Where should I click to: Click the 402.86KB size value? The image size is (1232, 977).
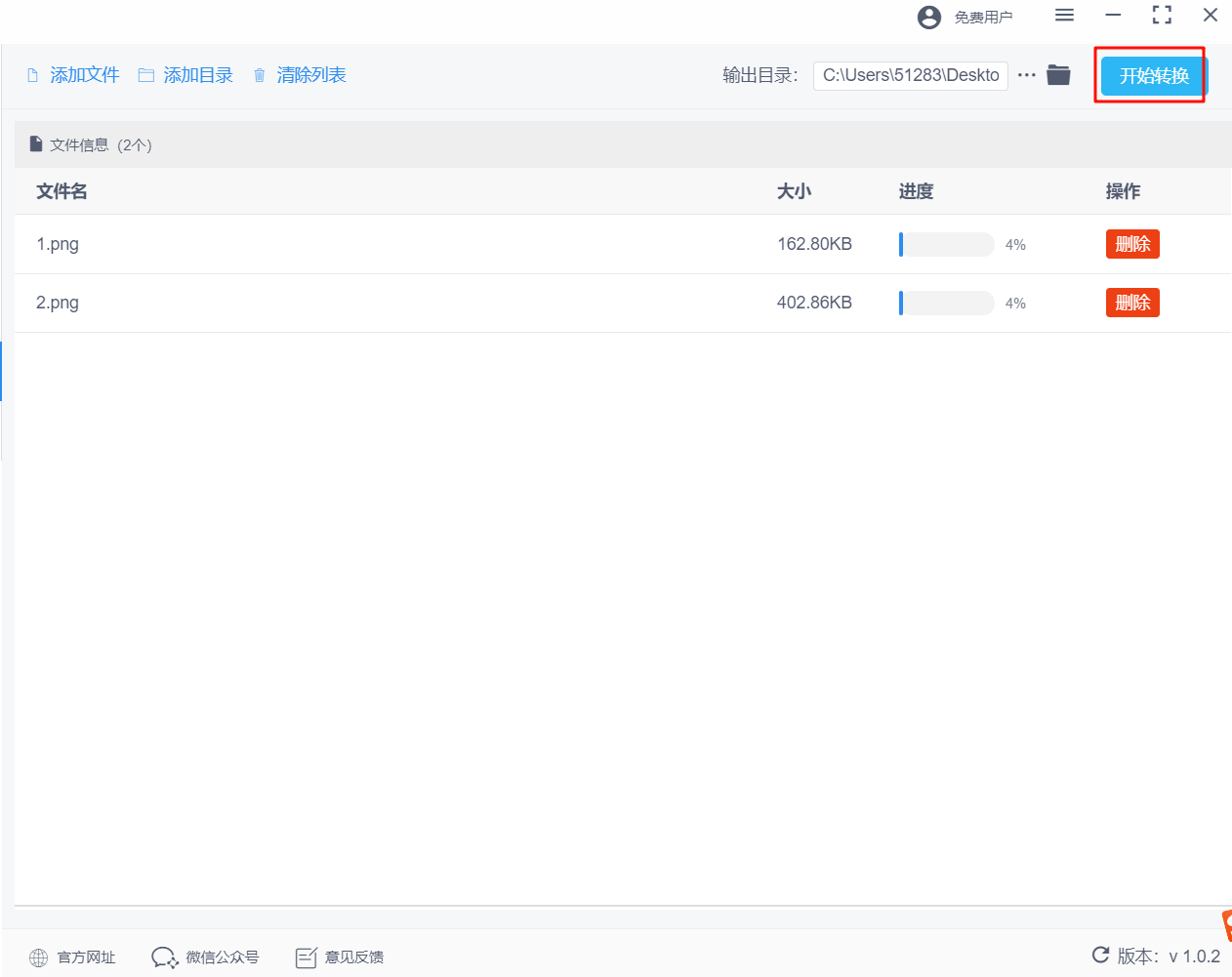(814, 303)
